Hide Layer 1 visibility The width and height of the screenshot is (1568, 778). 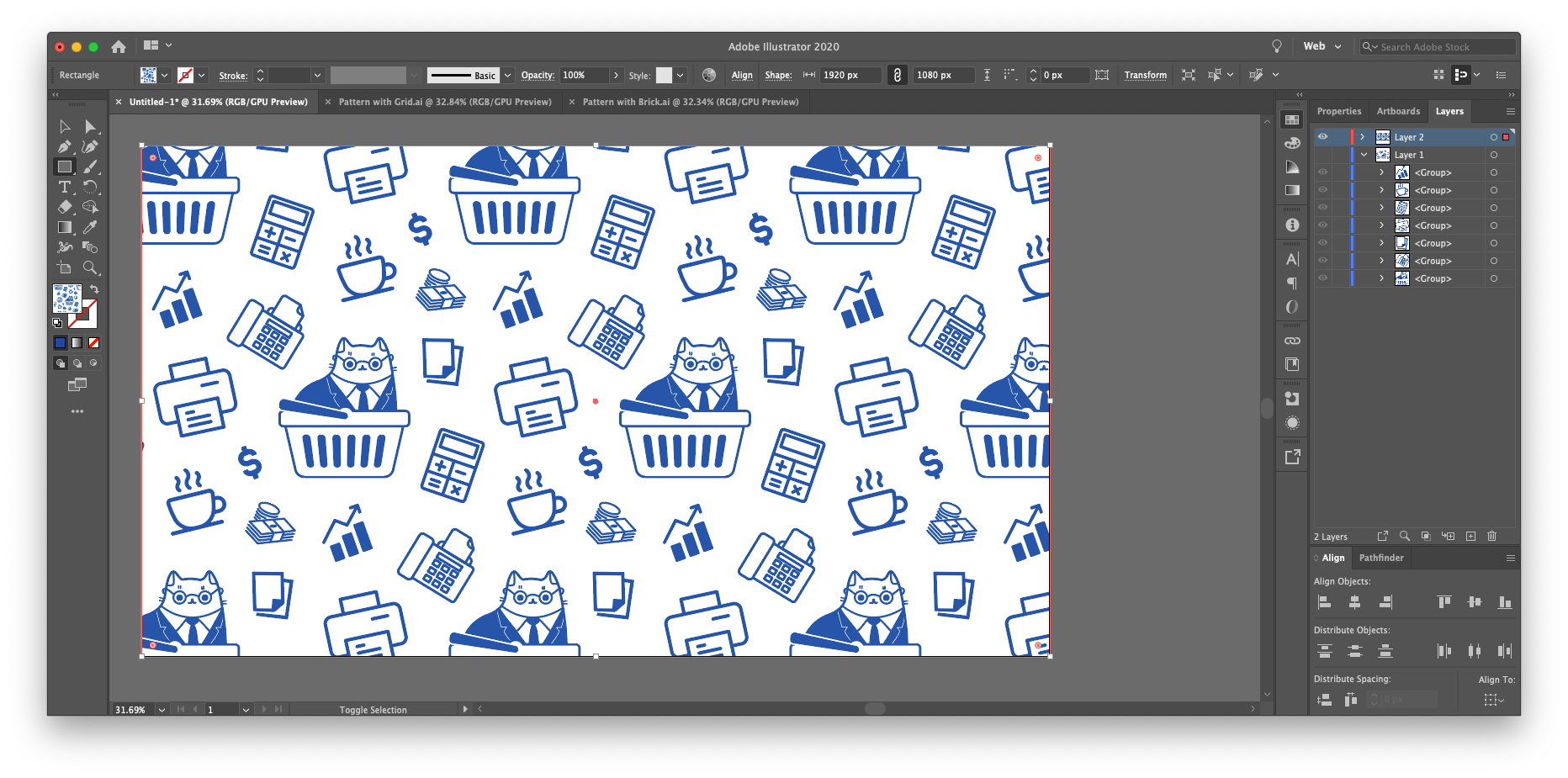coord(1322,154)
